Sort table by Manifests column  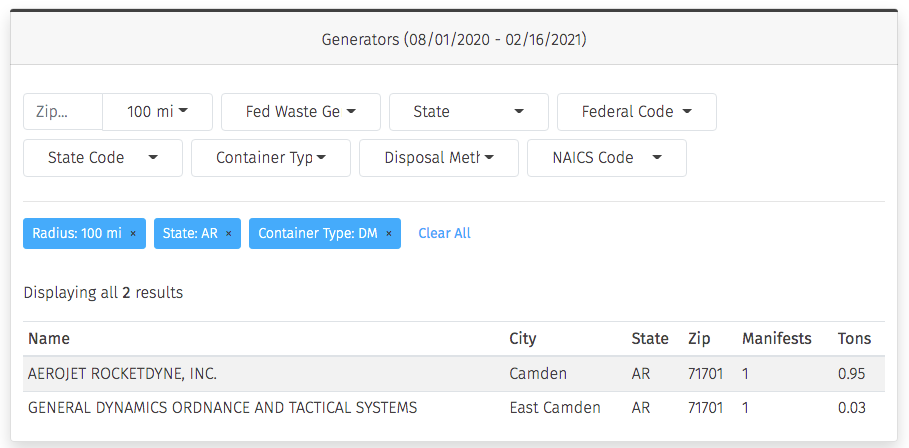(776, 338)
